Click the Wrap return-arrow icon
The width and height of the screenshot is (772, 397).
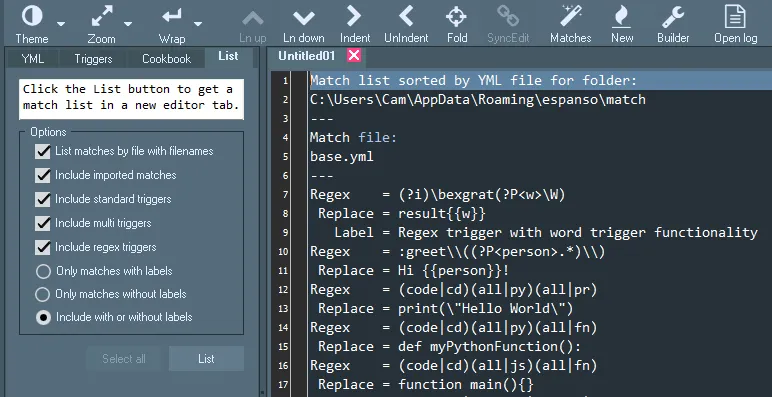(172, 16)
